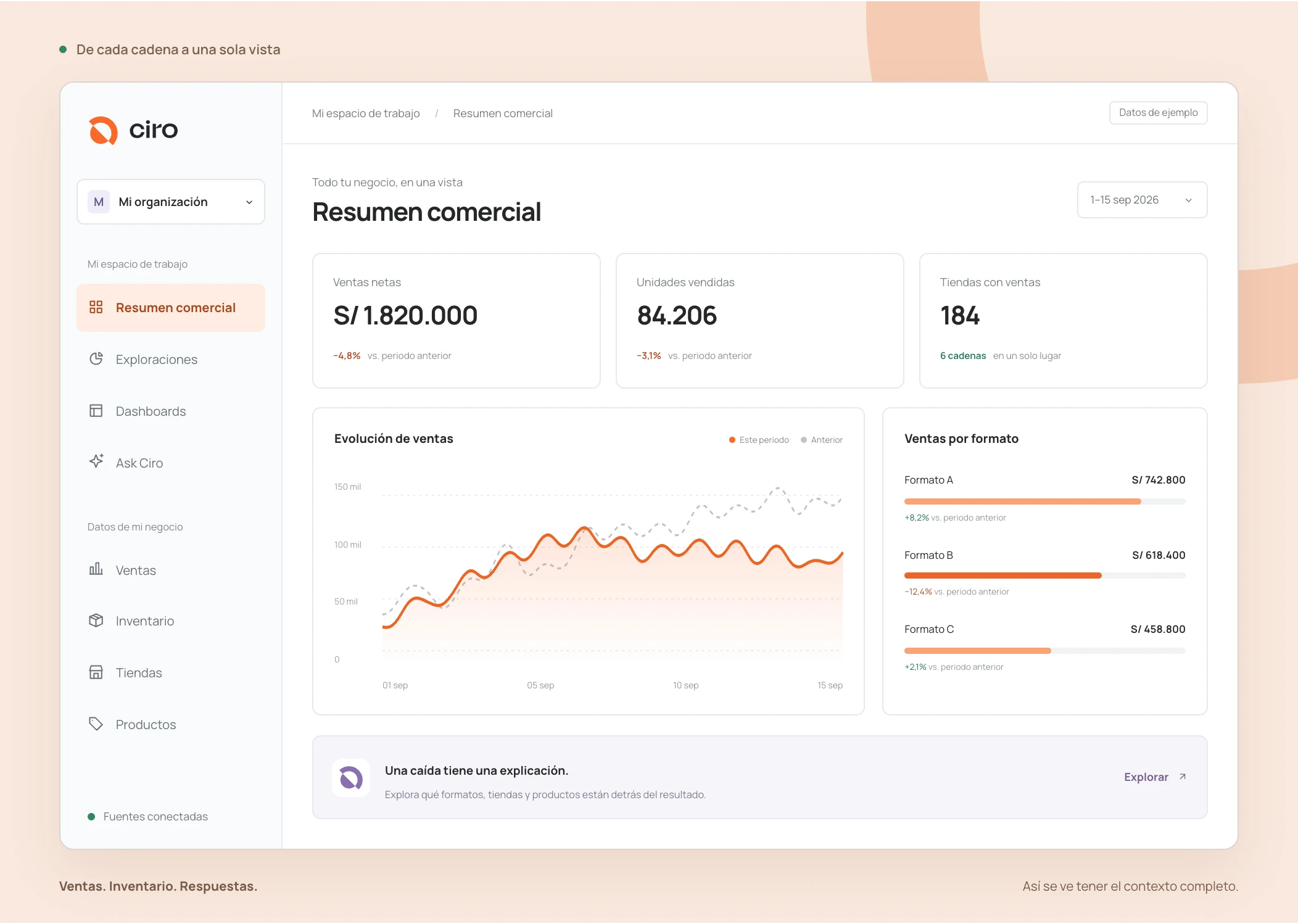
Task: Open the 1–15 sep 2026 date selector
Action: click(1142, 200)
